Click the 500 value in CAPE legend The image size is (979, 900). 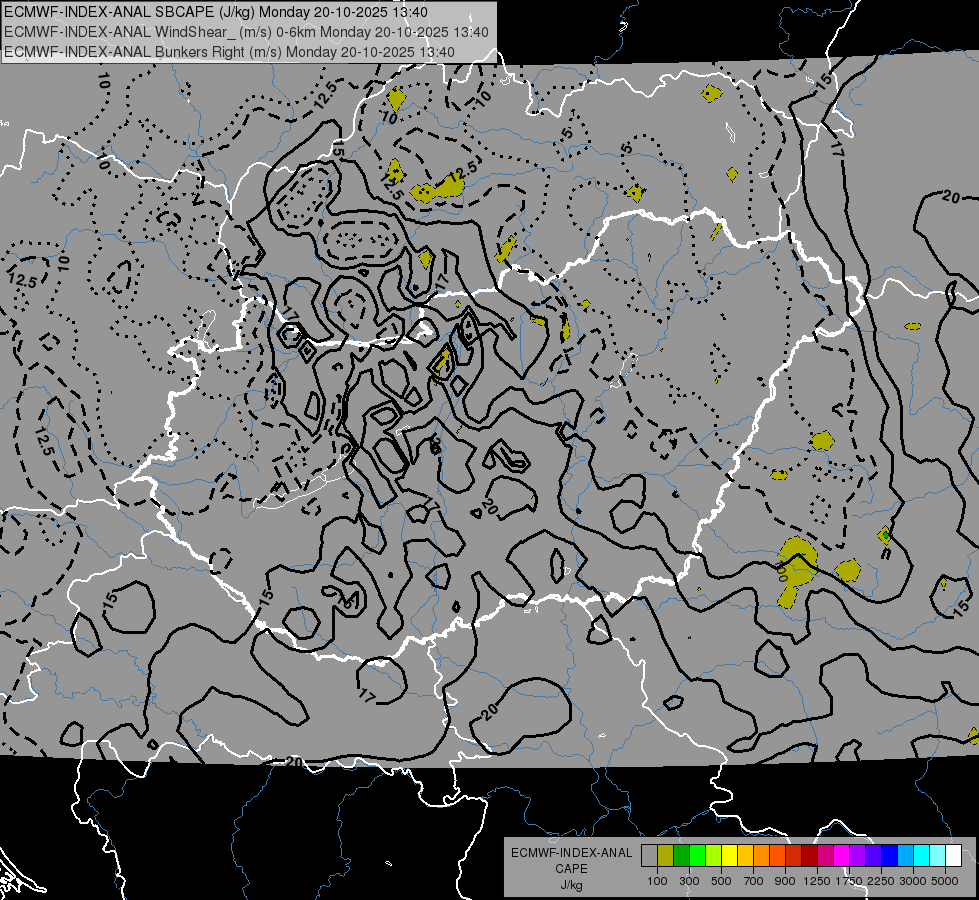point(721,881)
